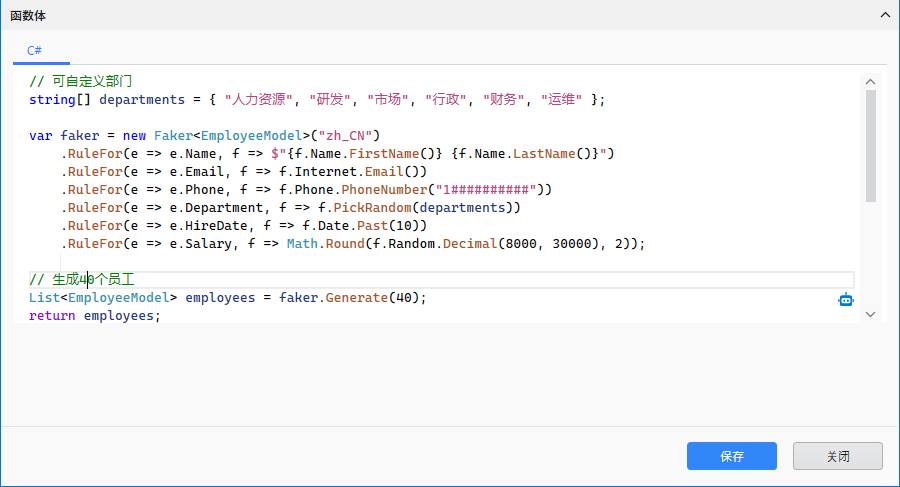The image size is (900, 487).
Task: Click the editor scrollbar down arrow
Action: point(870,314)
